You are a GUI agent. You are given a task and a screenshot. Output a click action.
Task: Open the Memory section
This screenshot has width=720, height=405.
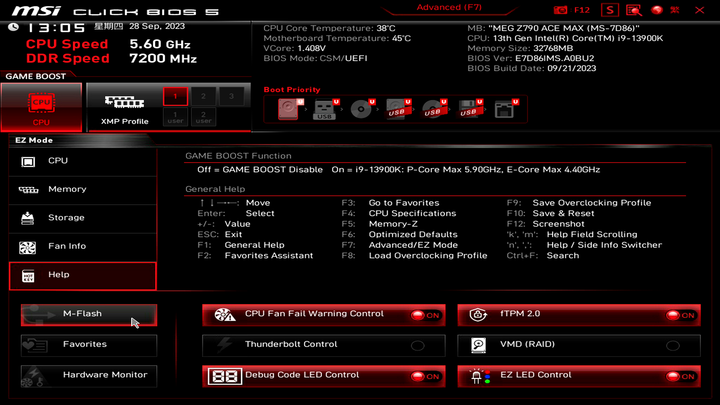[83, 190]
